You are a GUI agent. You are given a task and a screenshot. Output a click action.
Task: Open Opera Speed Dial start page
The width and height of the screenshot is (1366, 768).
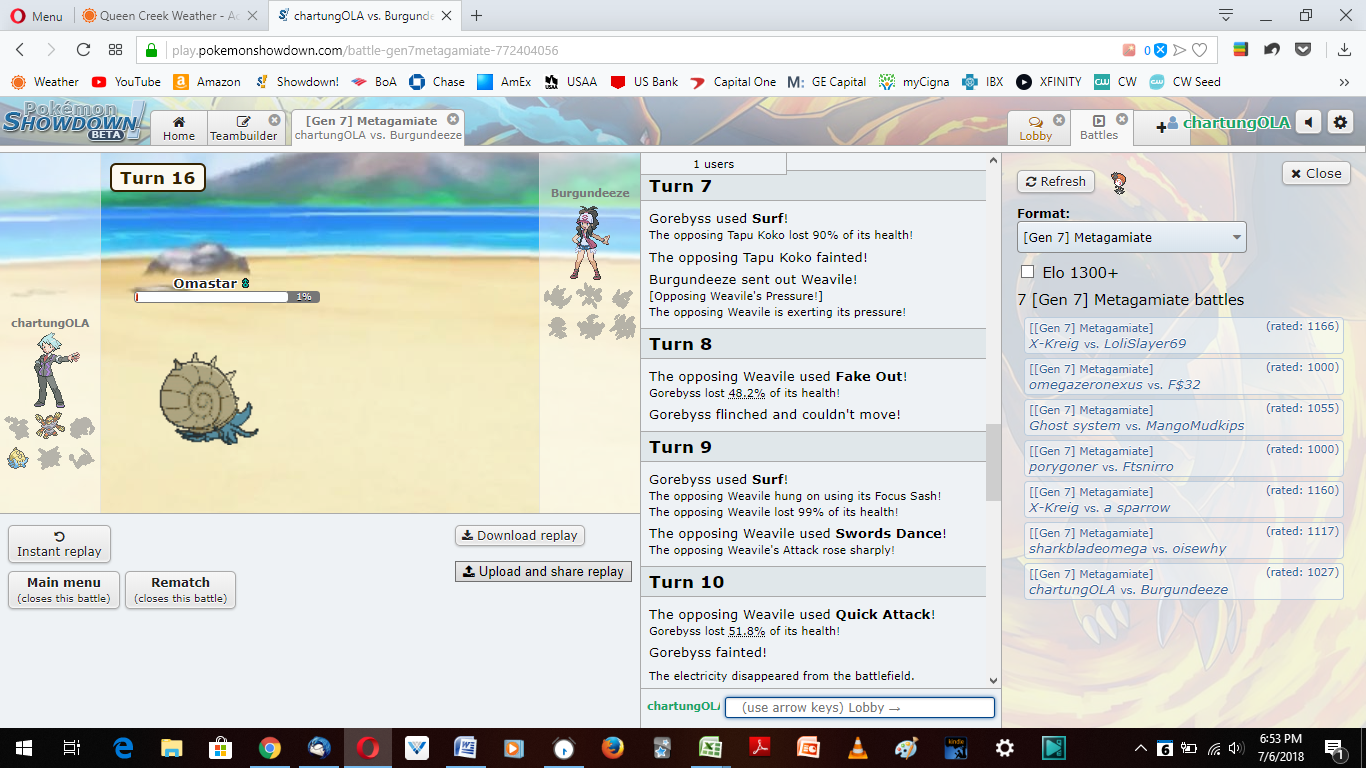[x=115, y=50]
